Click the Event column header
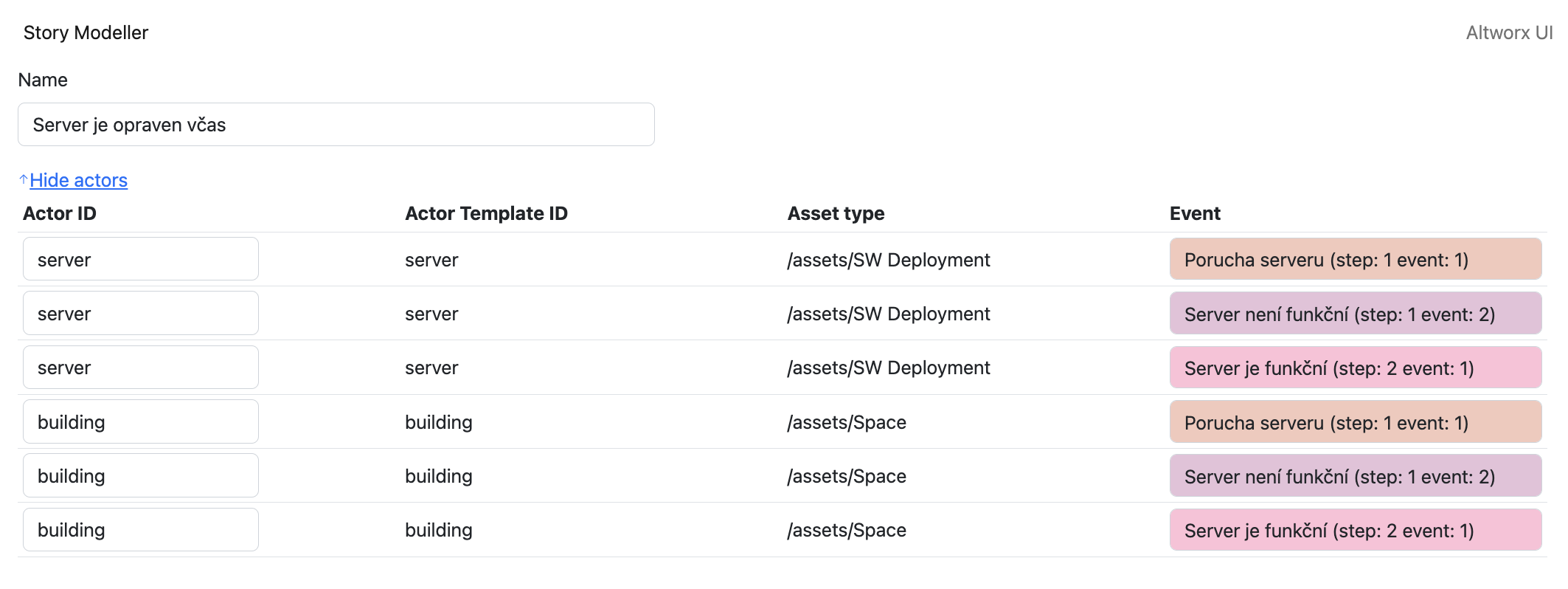Screen dimensions: 1568x589 (1195, 213)
